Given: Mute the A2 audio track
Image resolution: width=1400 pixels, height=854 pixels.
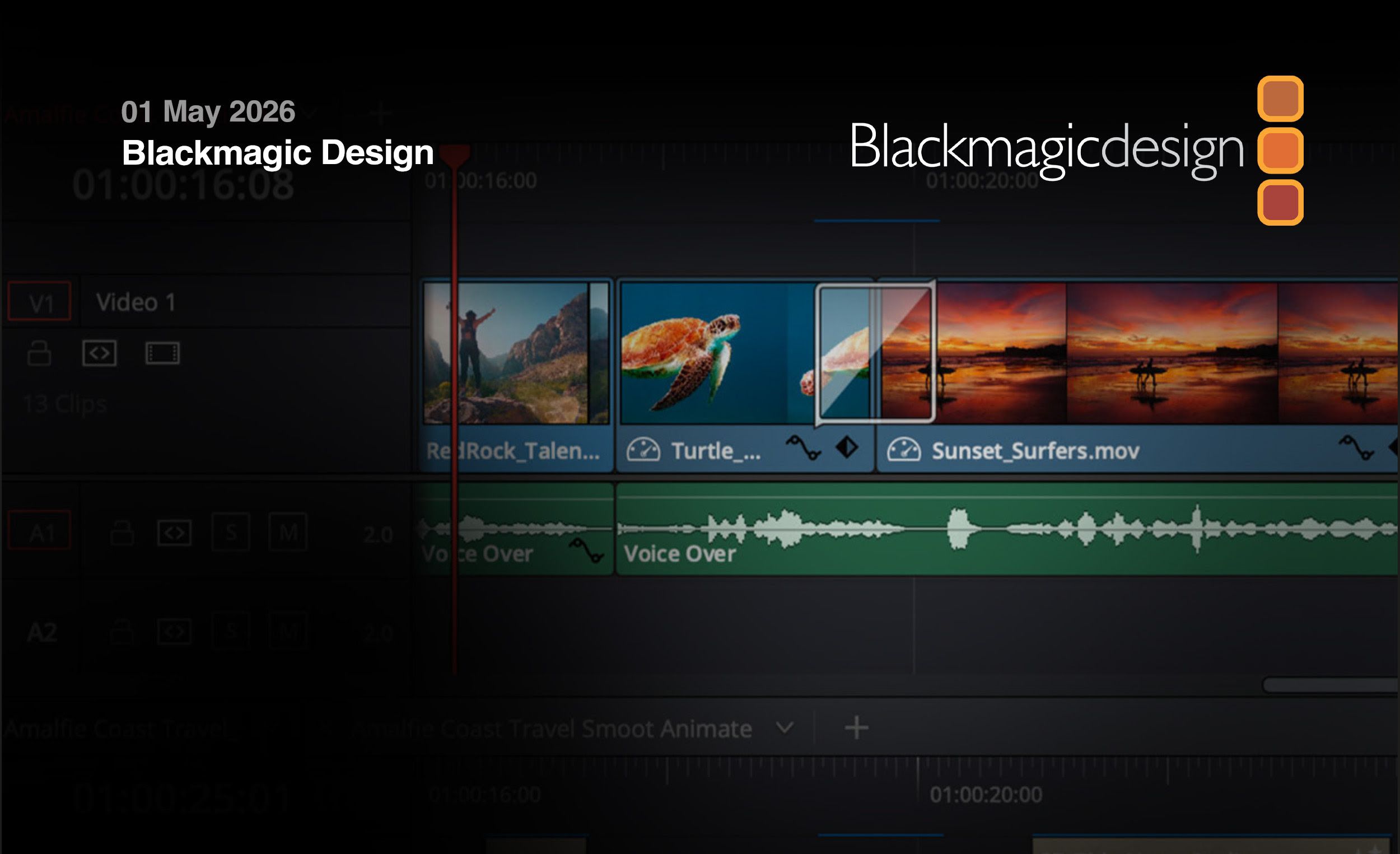Looking at the screenshot, I should (x=288, y=631).
